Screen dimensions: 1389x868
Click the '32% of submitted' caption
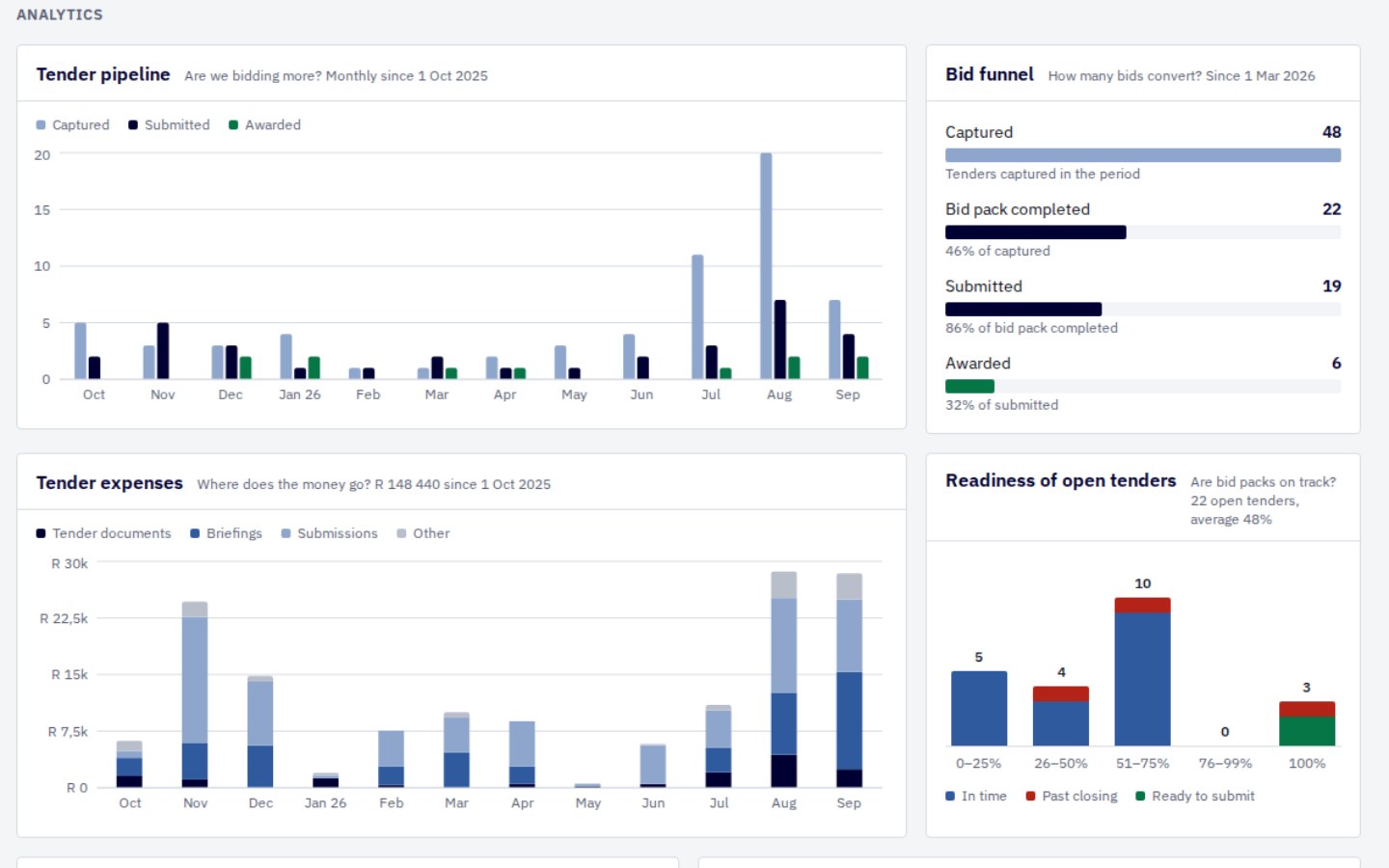pos(1001,405)
